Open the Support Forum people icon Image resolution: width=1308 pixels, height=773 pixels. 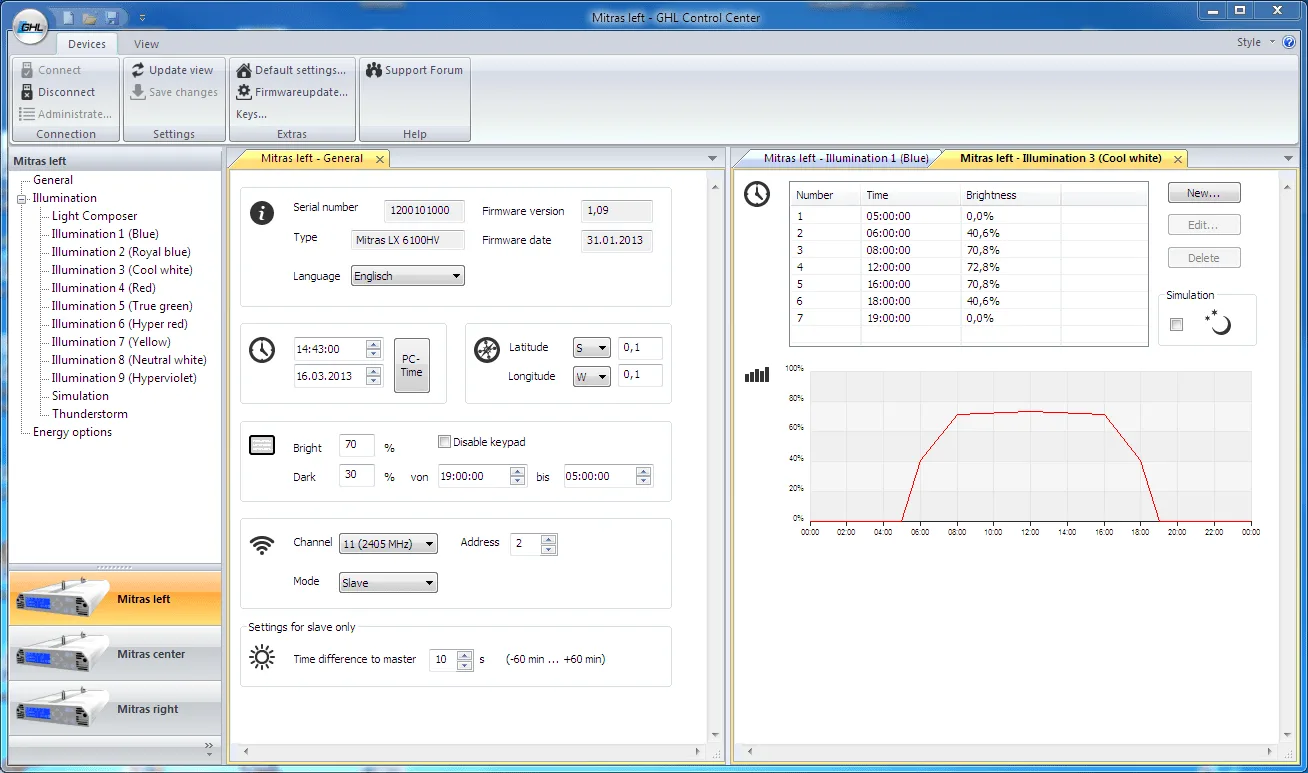pyautogui.click(x=374, y=70)
